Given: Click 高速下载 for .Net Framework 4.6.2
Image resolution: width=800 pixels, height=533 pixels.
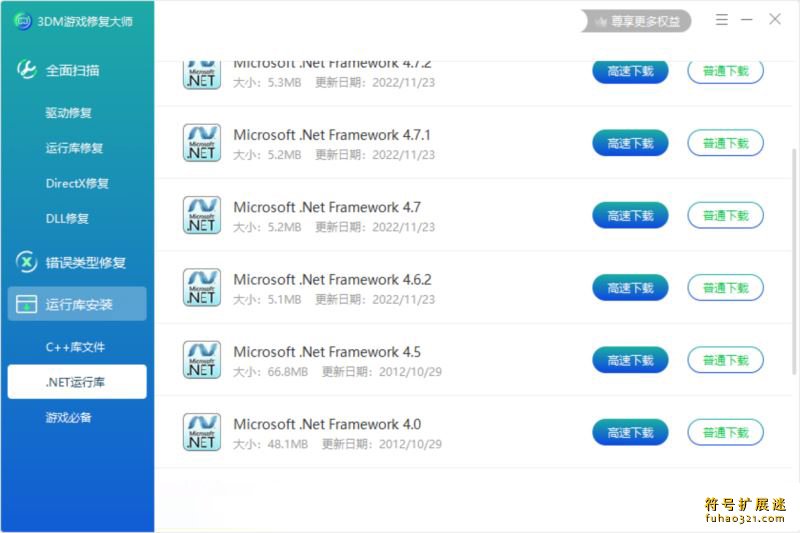Looking at the screenshot, I should (630, 288).
